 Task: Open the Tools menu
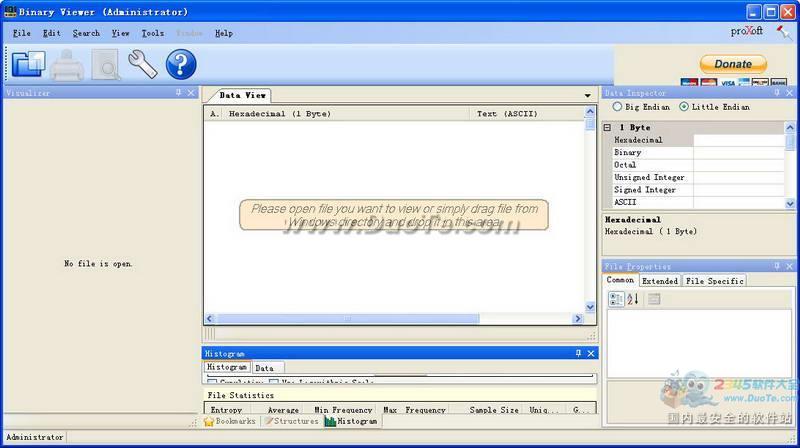(x=152, y=33)
